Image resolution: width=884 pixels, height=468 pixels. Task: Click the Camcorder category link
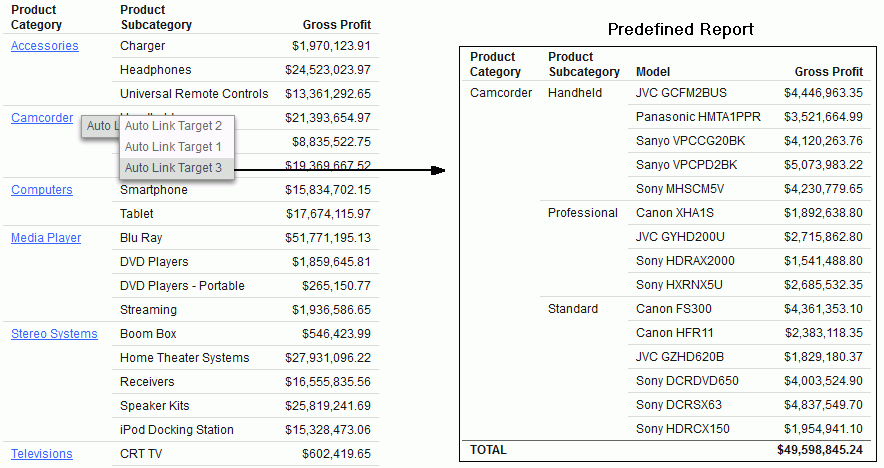[x=42, y=118]
